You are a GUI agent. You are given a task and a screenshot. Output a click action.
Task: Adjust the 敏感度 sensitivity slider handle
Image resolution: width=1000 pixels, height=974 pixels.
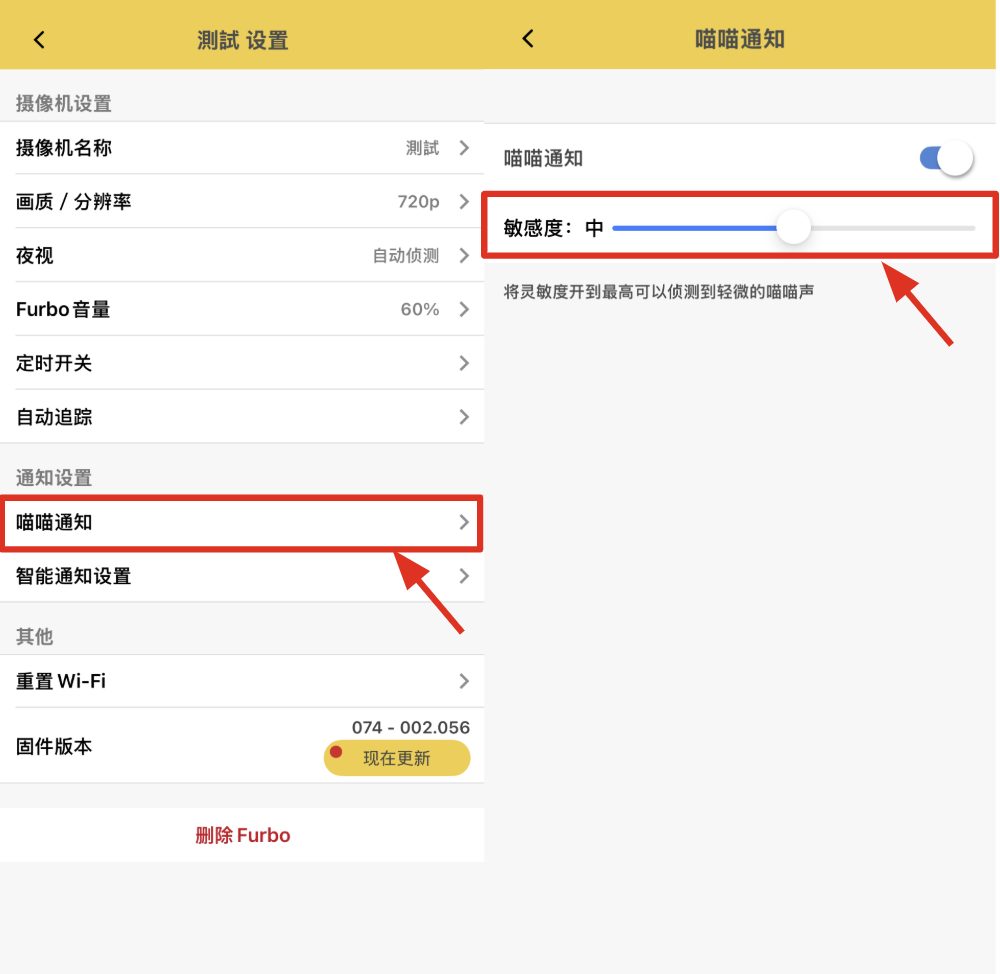click(x=793, y=228)
